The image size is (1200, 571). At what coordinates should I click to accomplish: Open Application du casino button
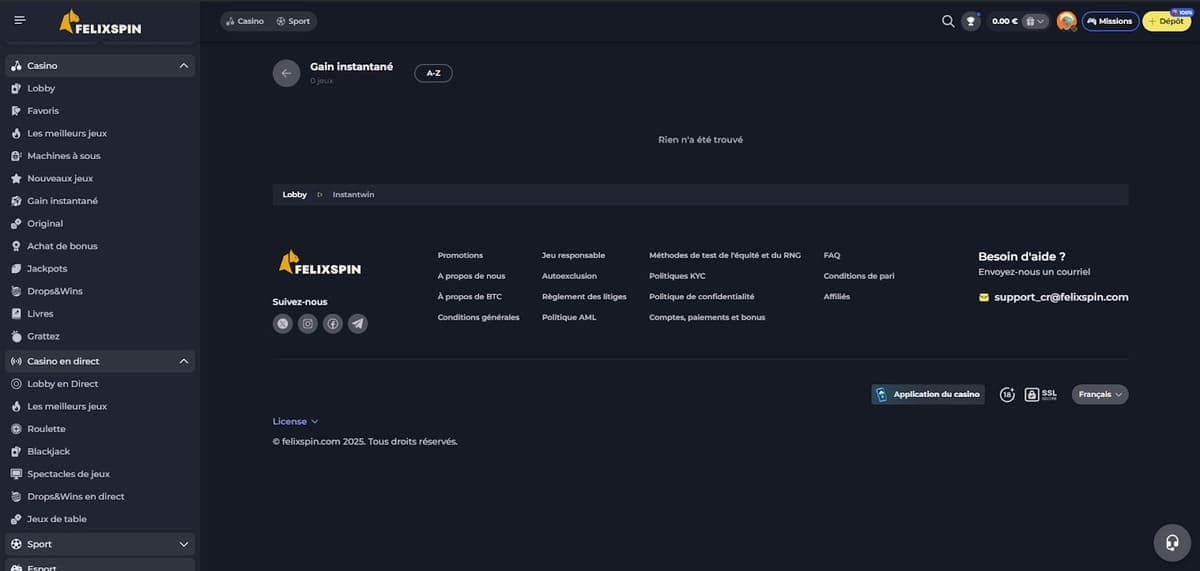(x=928, y=395)
